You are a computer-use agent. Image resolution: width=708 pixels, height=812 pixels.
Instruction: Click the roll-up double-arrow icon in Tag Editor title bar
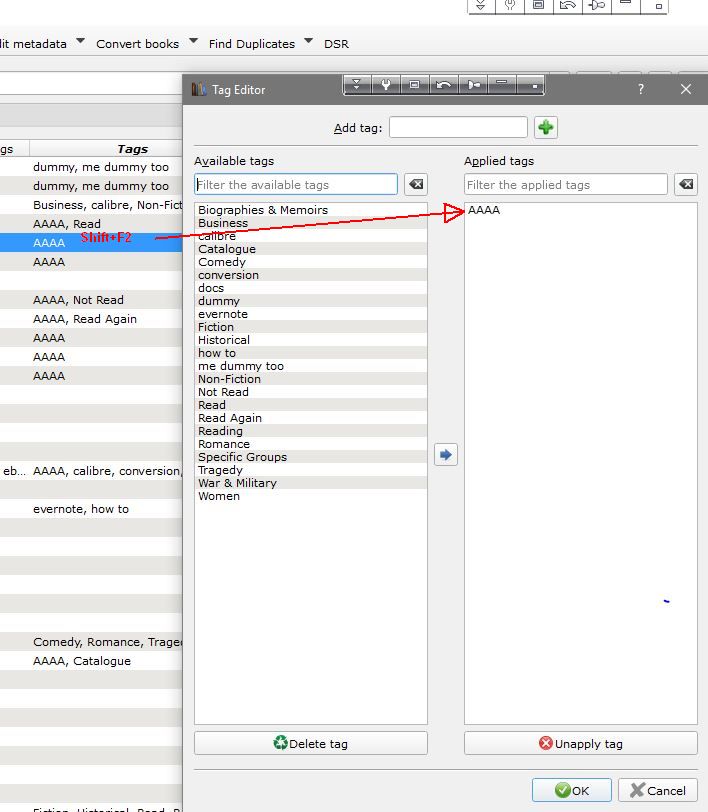[357, 85]
